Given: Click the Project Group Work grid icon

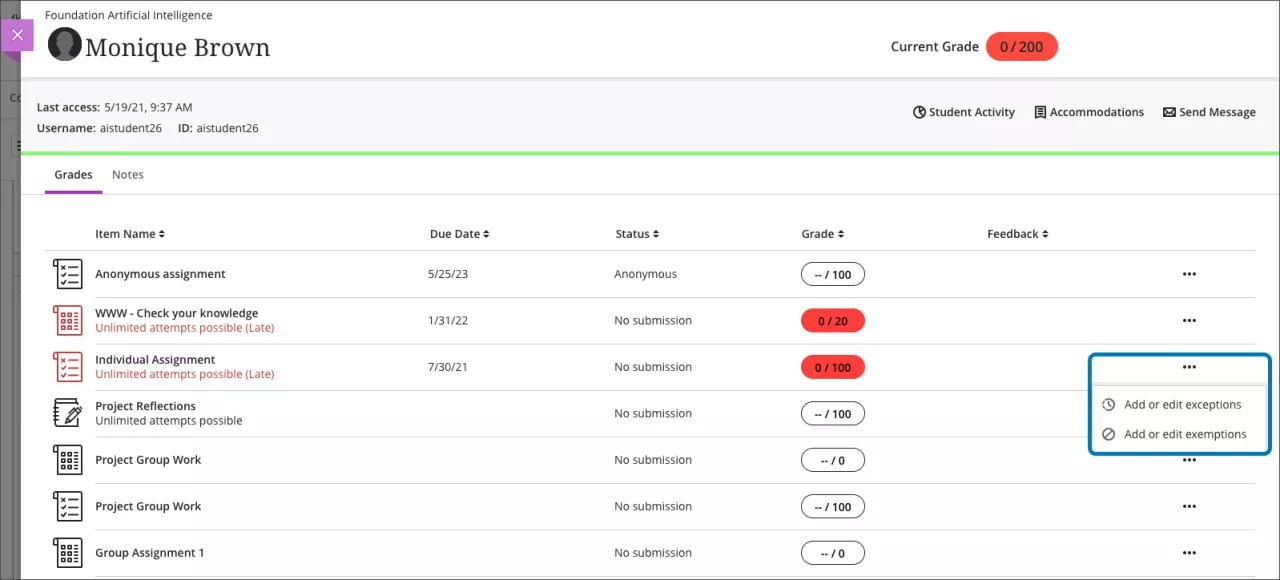Looking at the screenshot, I should click(x=67, y=459).
